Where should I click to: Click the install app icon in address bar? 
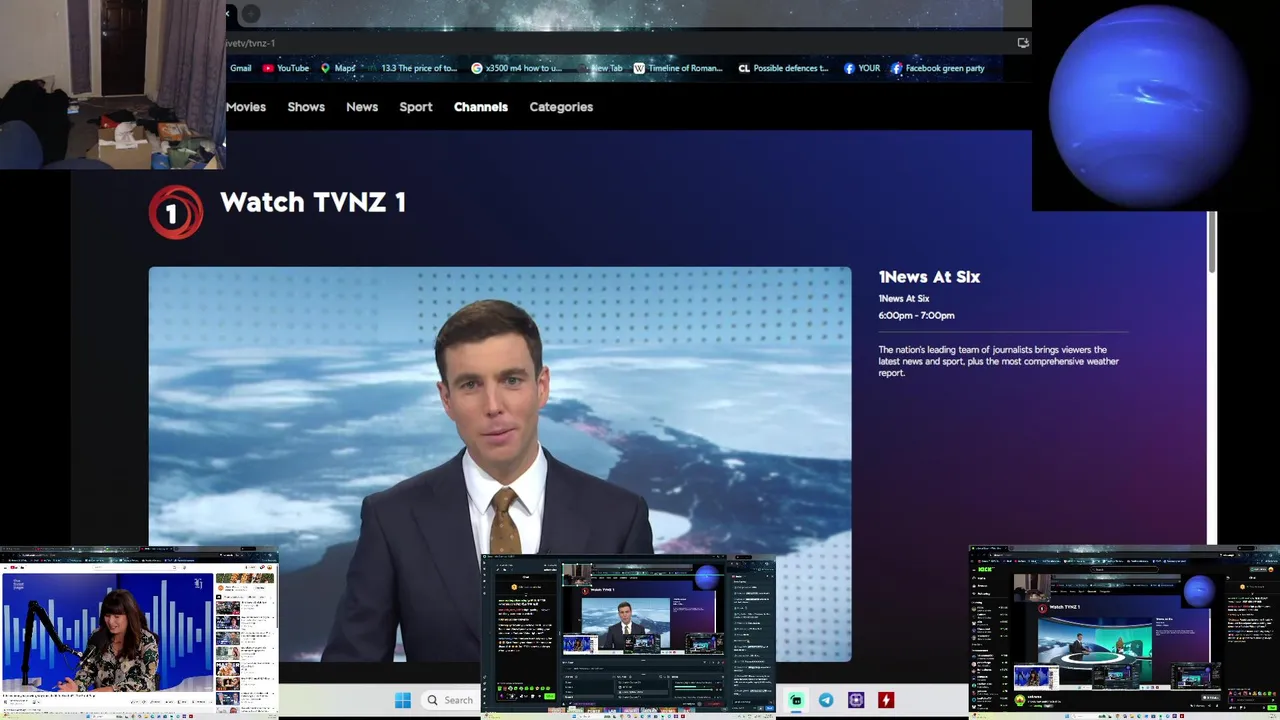pos(1023,43)
